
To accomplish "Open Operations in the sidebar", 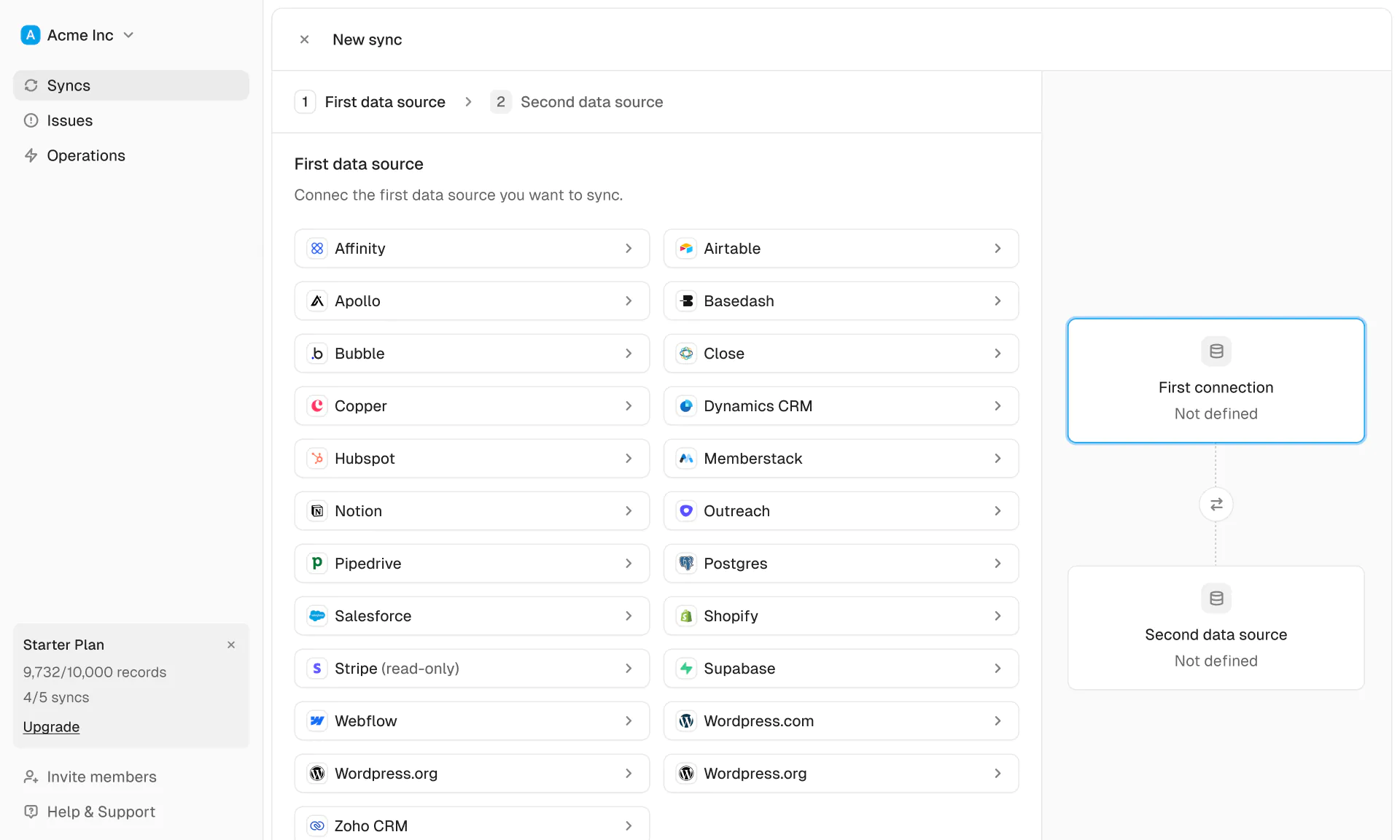I will click(131, 155).
